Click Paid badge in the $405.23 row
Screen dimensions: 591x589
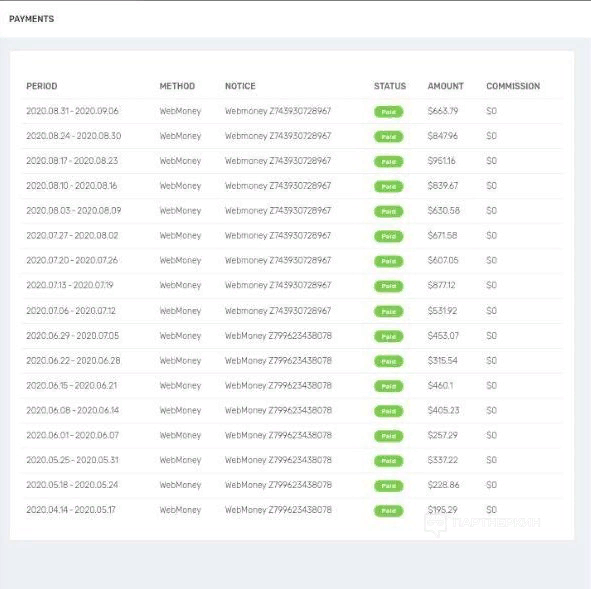pyautogui.click(x=389, y=411)
